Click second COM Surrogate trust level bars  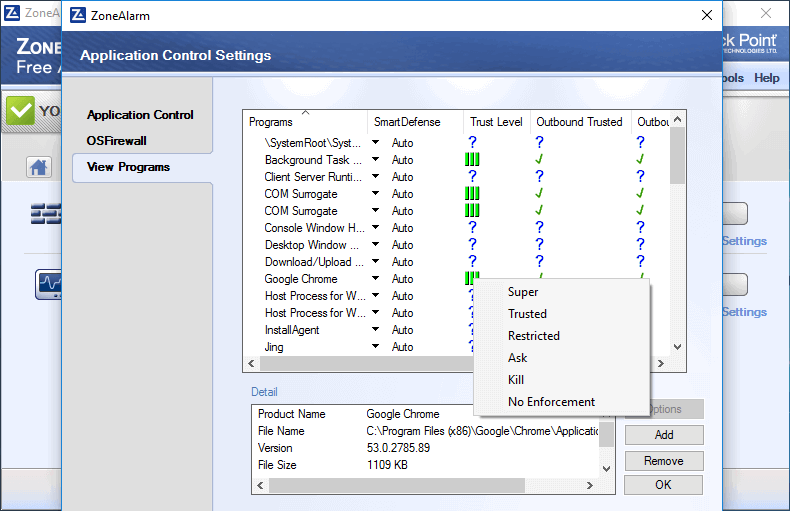pos(472,211)
